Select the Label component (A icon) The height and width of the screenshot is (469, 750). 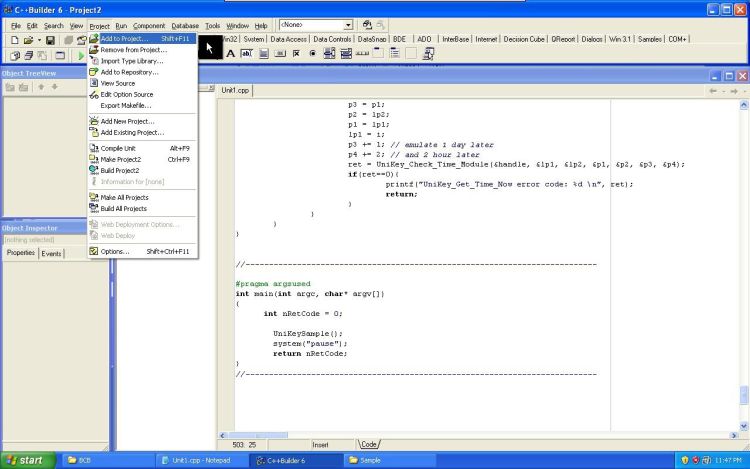coord(231,54)
